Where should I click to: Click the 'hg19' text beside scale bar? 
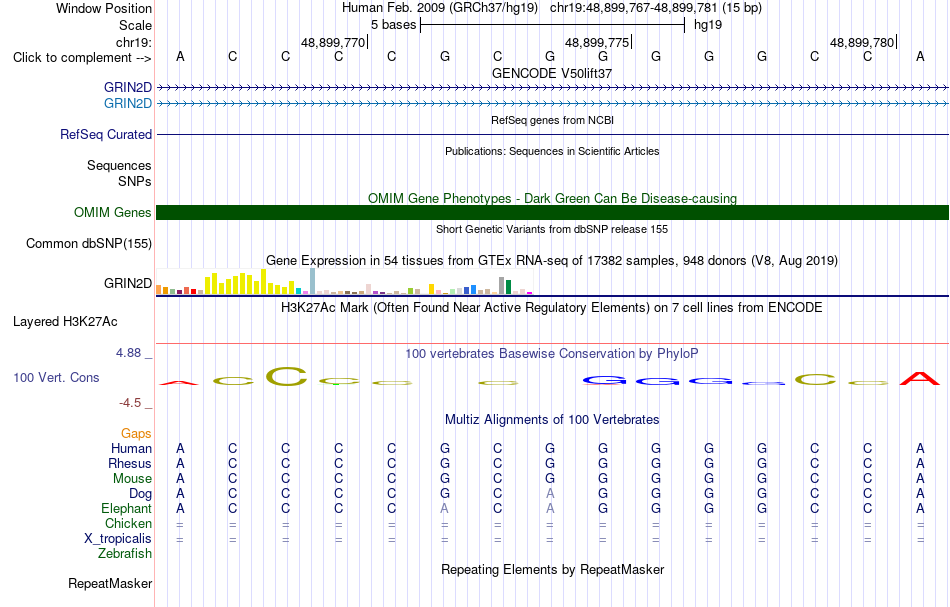click(708, 25)
